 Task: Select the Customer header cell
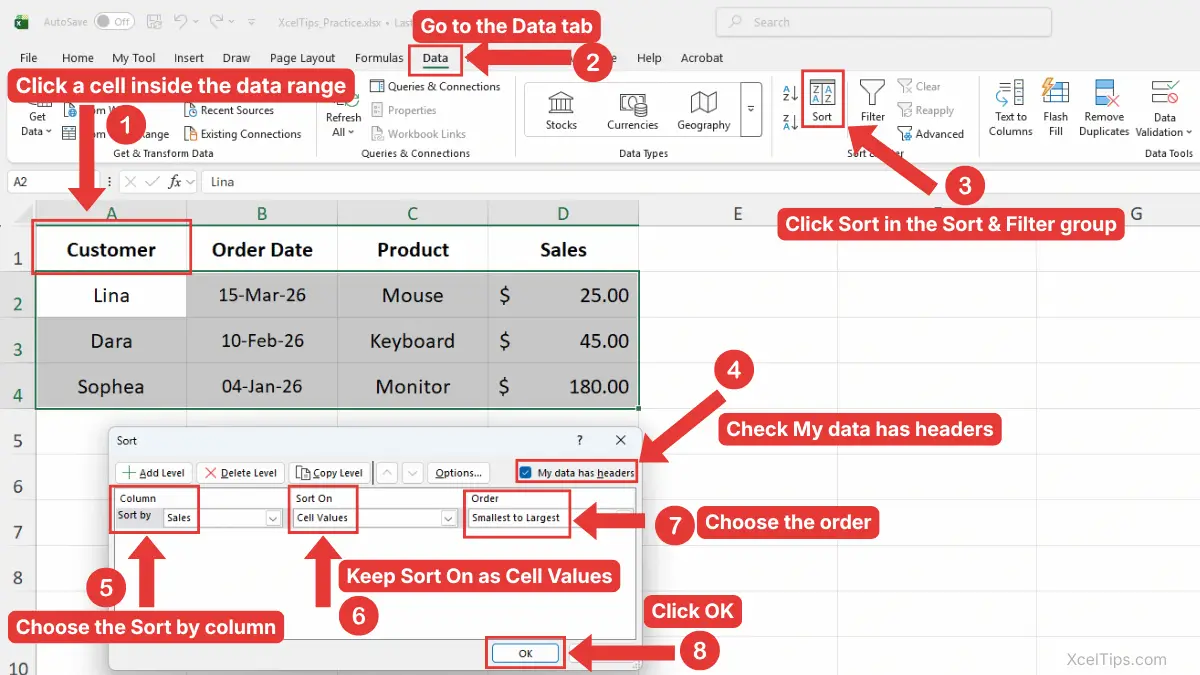[111, 249]
